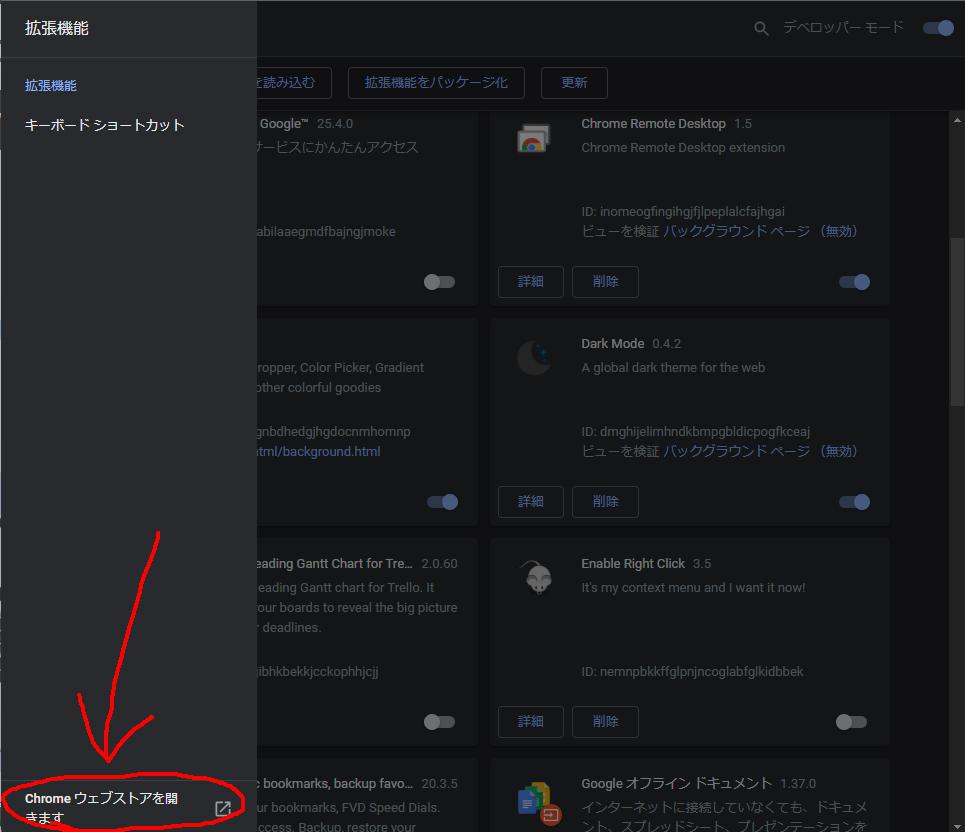Viewport: 965px width, 832px height.
Task: Open キーボード ショートカット in the sidebar
Action: [x=105, y=125]
